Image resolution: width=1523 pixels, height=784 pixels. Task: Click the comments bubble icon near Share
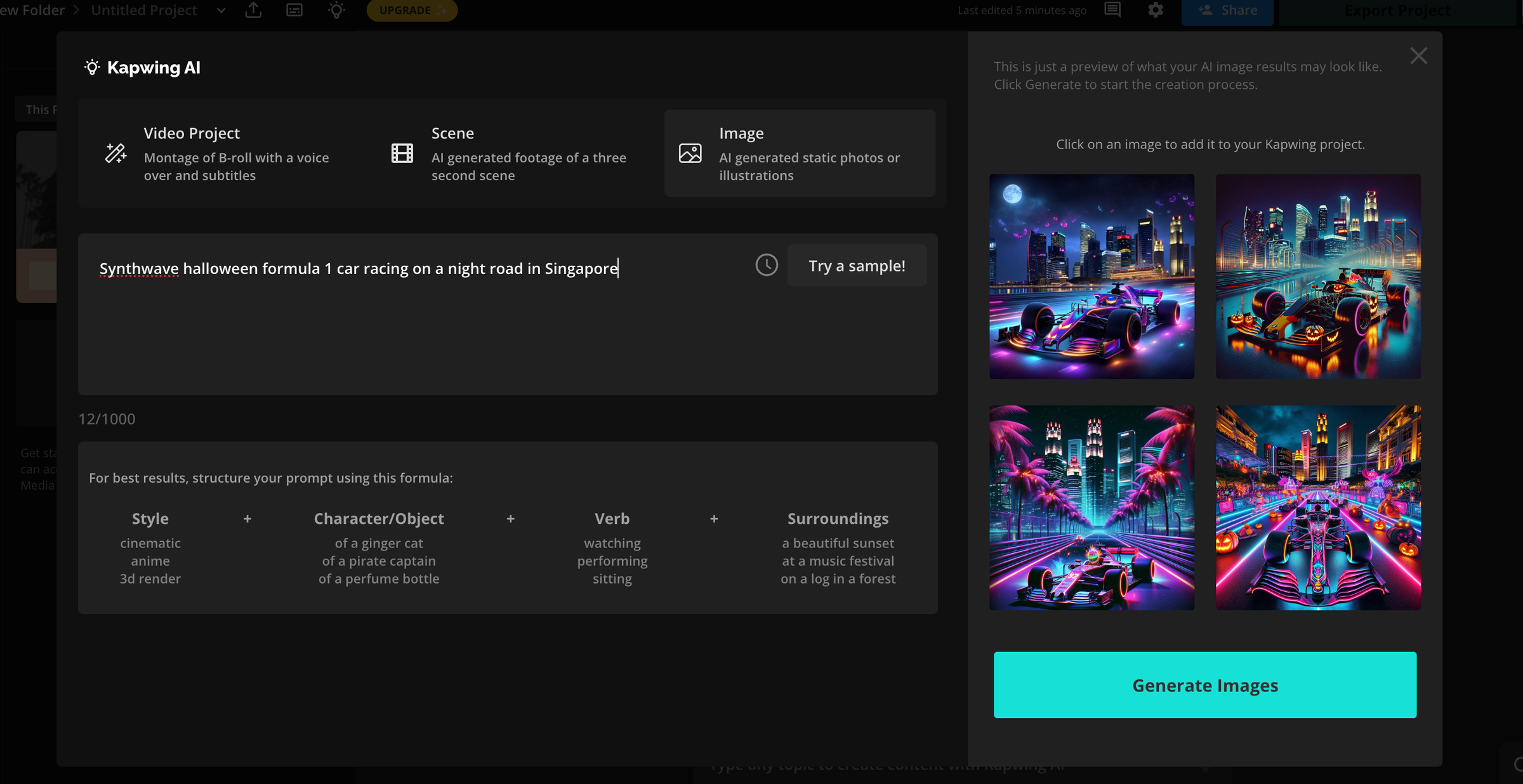[x=1112, y=10]
